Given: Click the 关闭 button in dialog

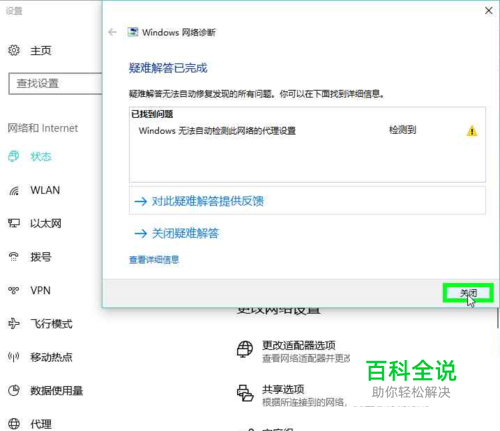Looking at the screenshot, I should pos(468,293).
